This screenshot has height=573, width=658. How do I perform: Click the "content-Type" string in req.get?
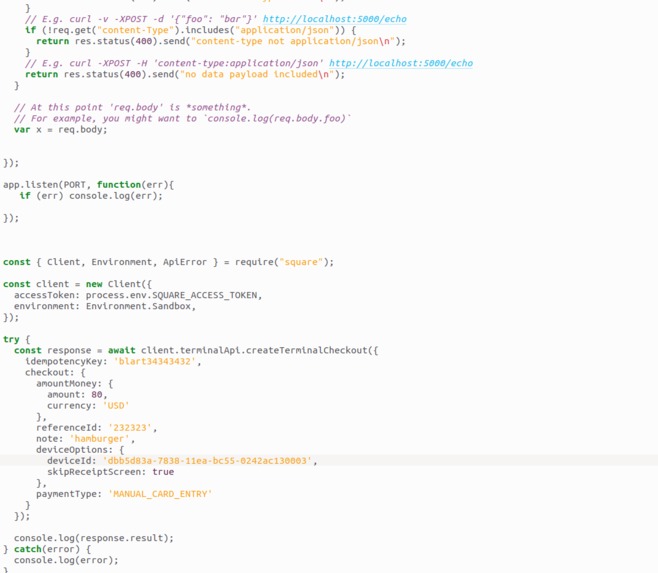pyautogui.click(x=136, y=30)
